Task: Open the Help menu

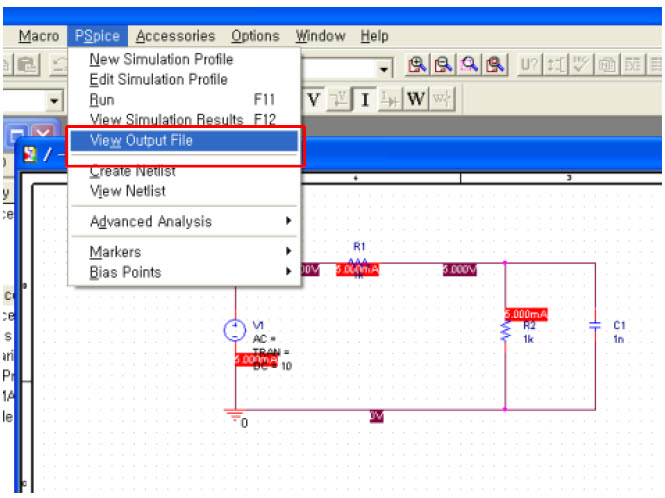Action: [x=374, y=36]
